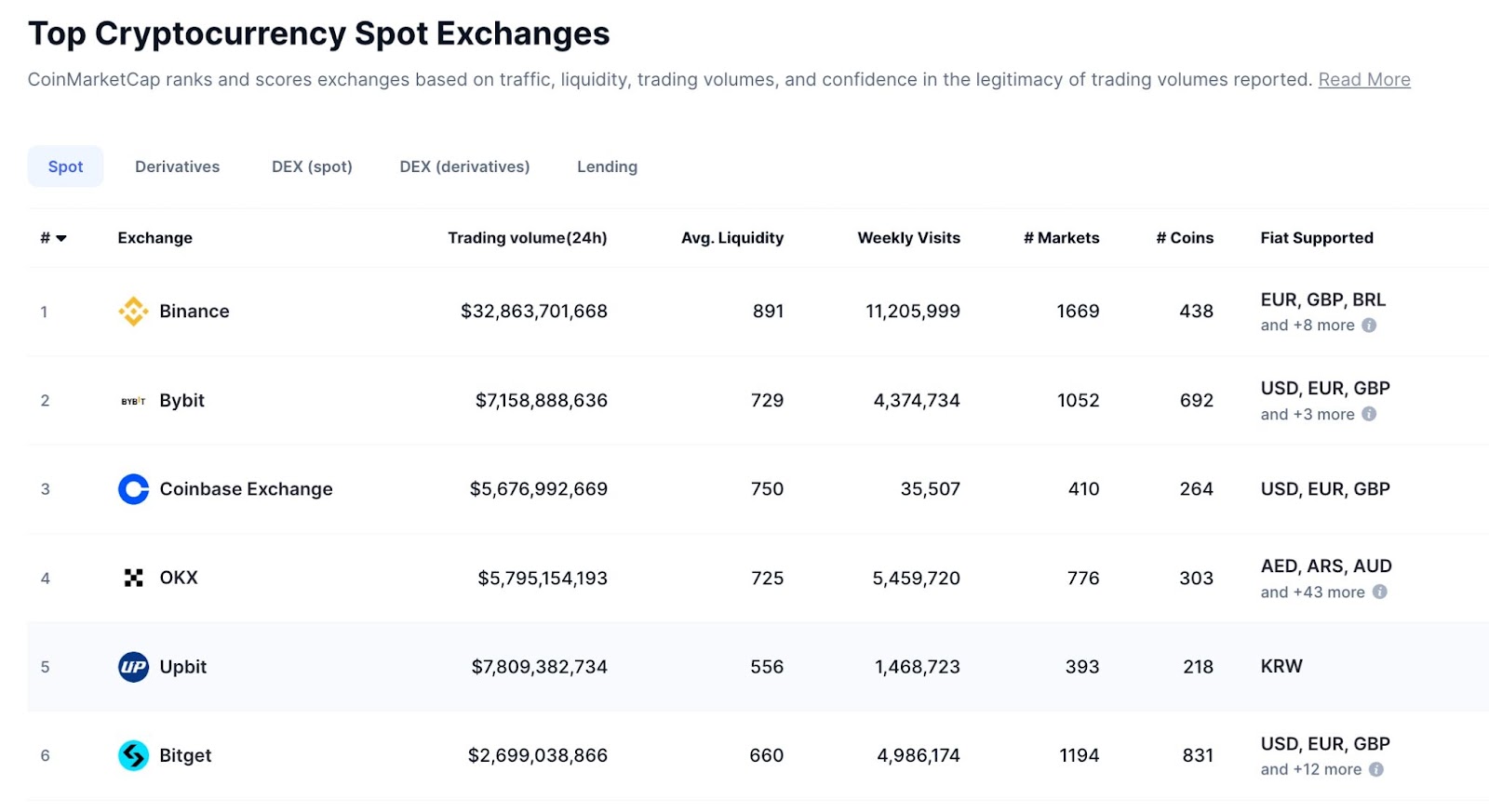Open the Read More link
Image resolution: width=1489 pixels, height=812 pixels.
pos(1363,80)
